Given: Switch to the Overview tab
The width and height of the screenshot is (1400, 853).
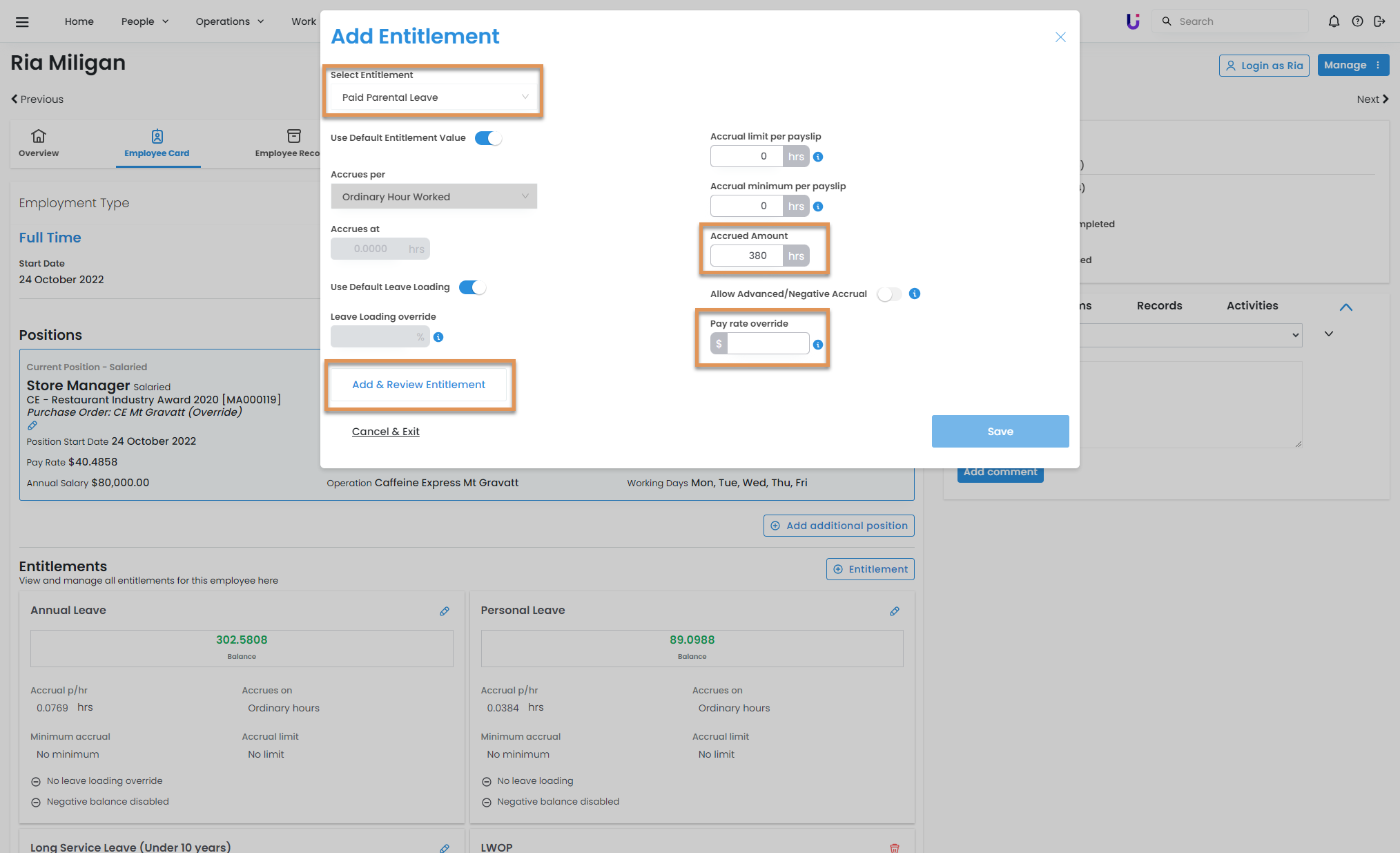Looking at the screenshot, I should point(39,143).
